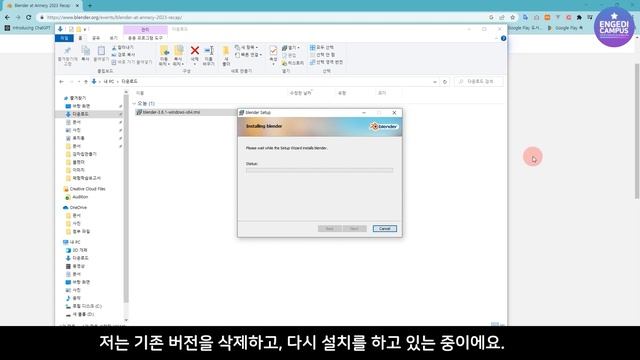Image resolution: width=640 pixels, height=360 pixels.
Task: Click Invert selection (선택 영역 반전) in ribbon
Action: (326, 62)
